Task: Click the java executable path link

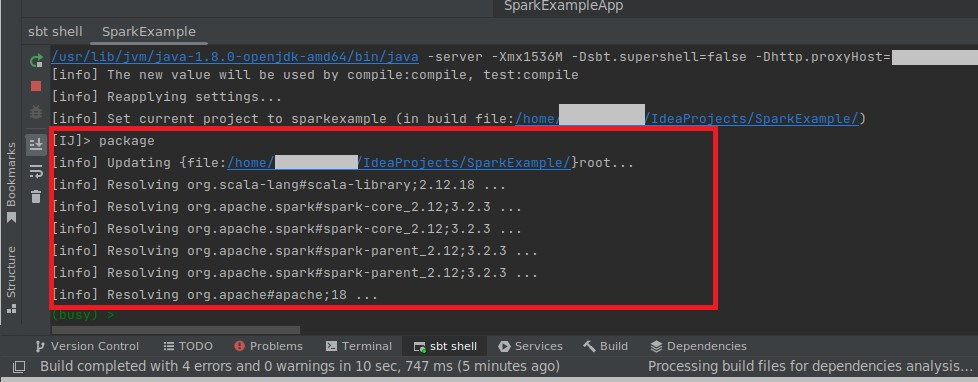Action: (x=235, y=57)
